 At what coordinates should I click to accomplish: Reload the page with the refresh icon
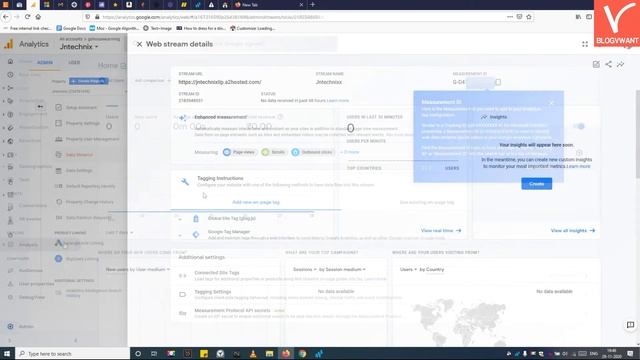pos(27,17)
